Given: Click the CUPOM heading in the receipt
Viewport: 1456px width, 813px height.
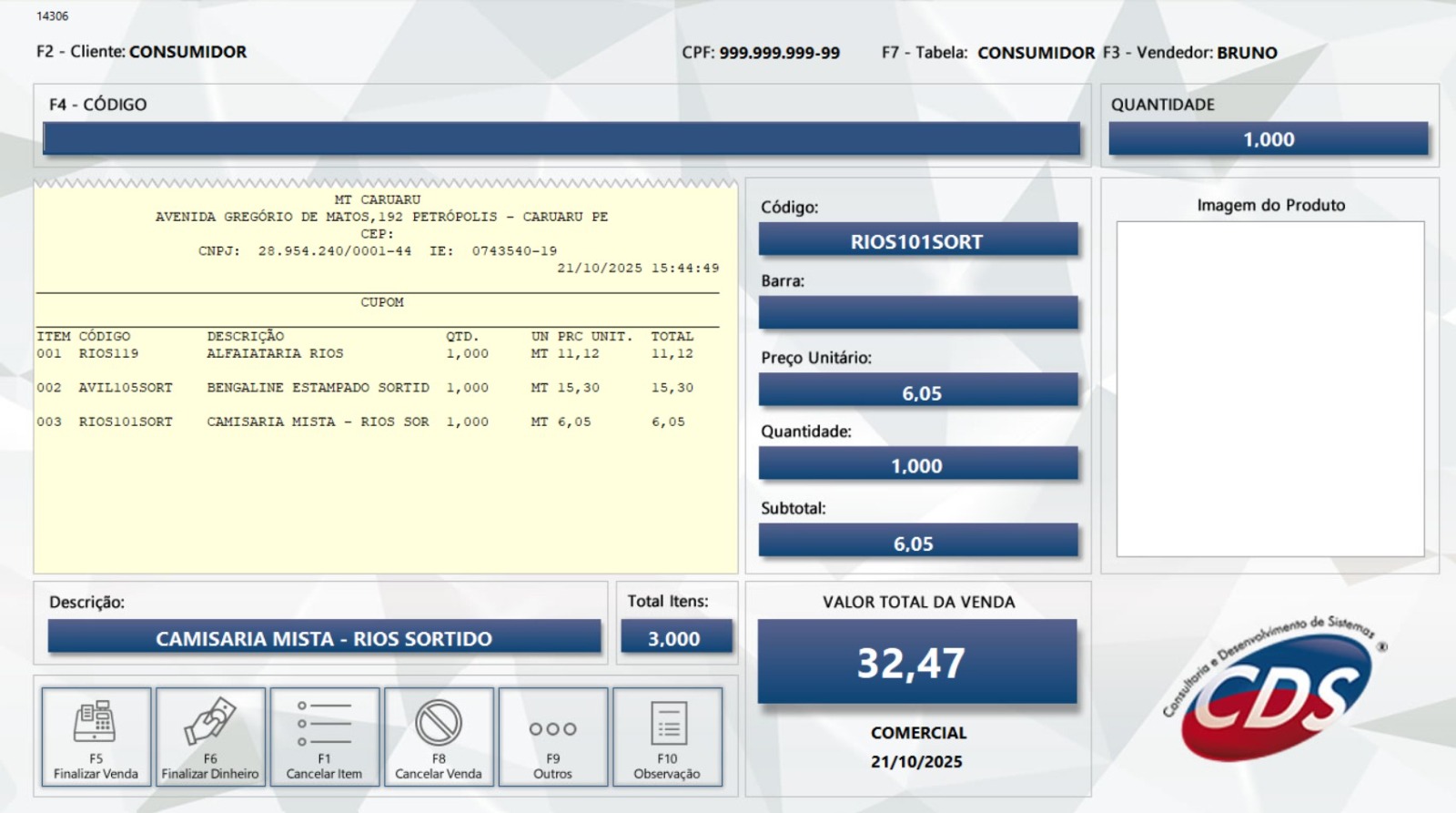Looking at the screenshot, I should pyautogui.click(x=382, y=302).
